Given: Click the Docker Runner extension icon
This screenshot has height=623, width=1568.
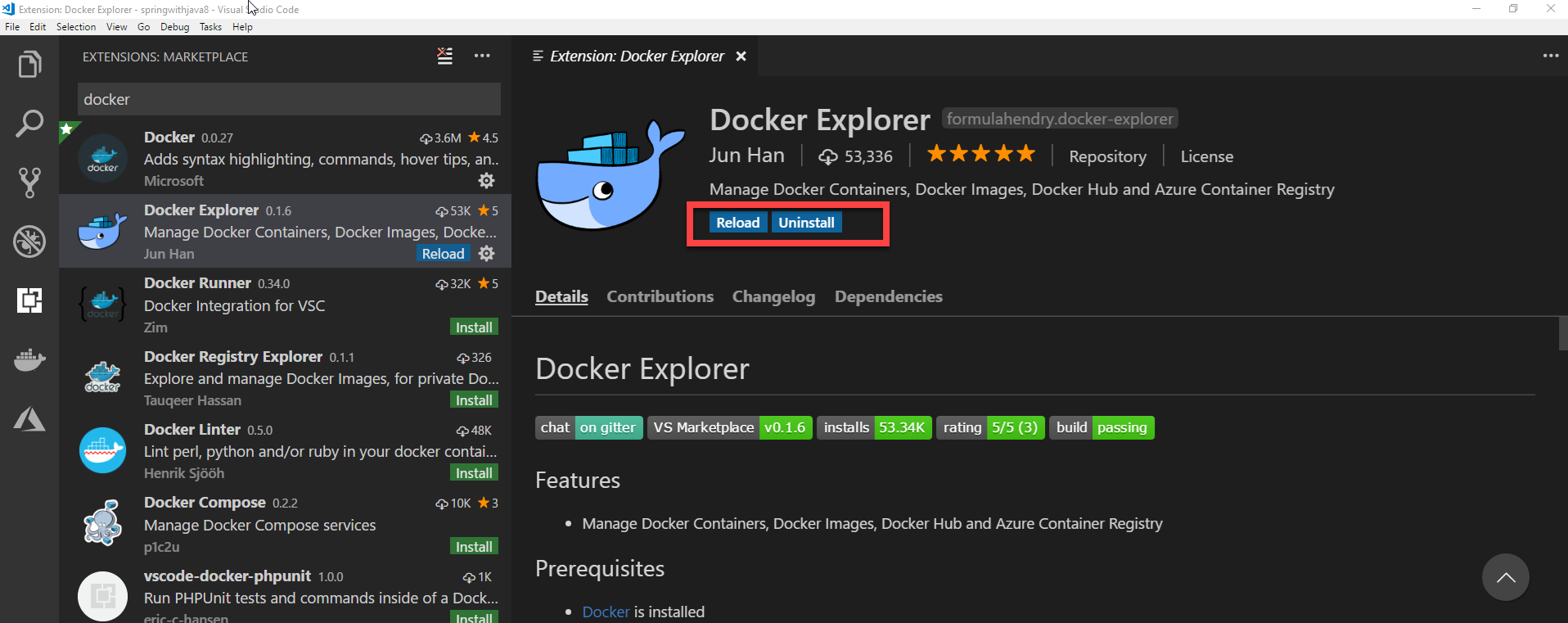Looking at the screenshot, I should pyautogui.click(x=102, y=304).
